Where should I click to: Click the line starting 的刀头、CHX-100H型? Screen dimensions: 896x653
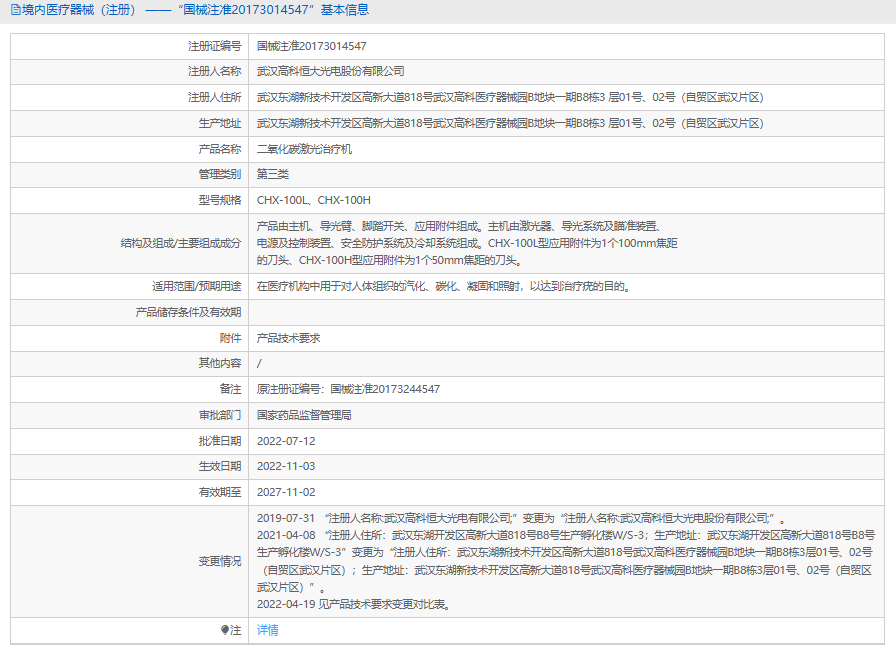click(390, 261)
